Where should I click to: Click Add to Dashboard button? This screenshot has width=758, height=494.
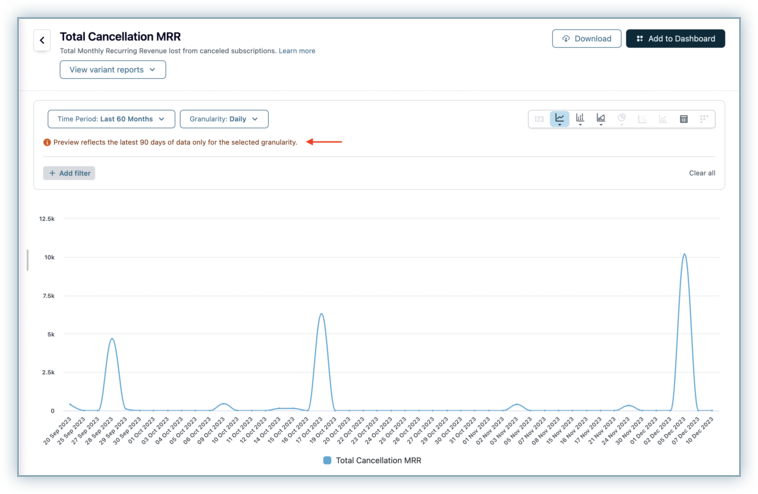tap(675, 39)
